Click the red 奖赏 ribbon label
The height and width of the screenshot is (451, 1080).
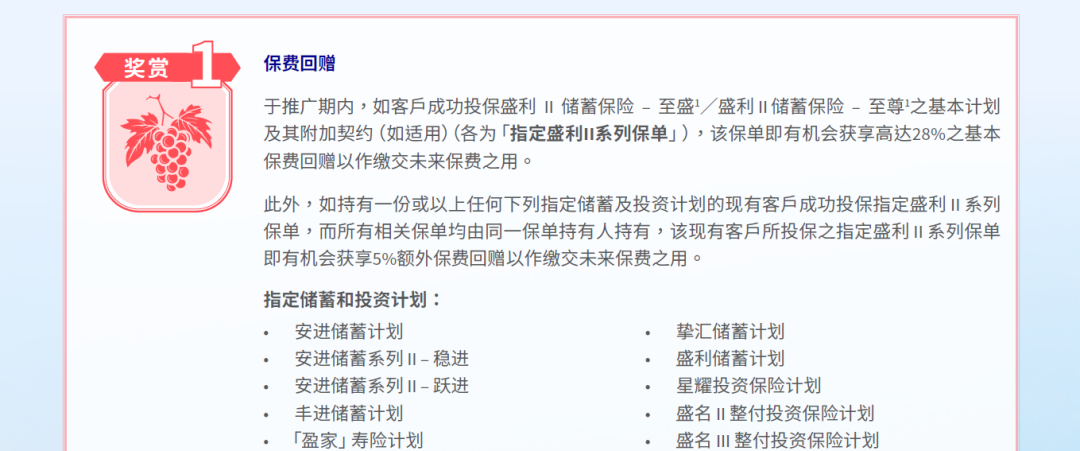pyautogui.click(x=147, y=68)
